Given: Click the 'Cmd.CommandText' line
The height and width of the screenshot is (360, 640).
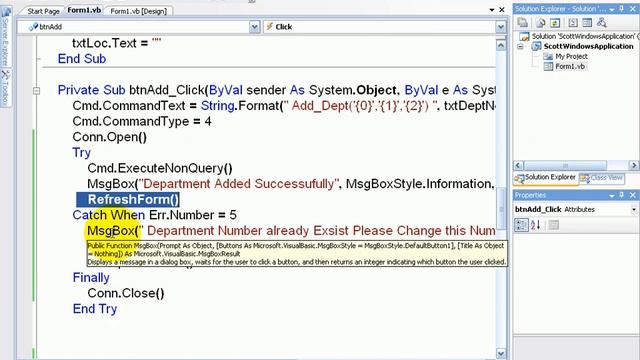Looking at the screenshot, I should pos(284,106).
